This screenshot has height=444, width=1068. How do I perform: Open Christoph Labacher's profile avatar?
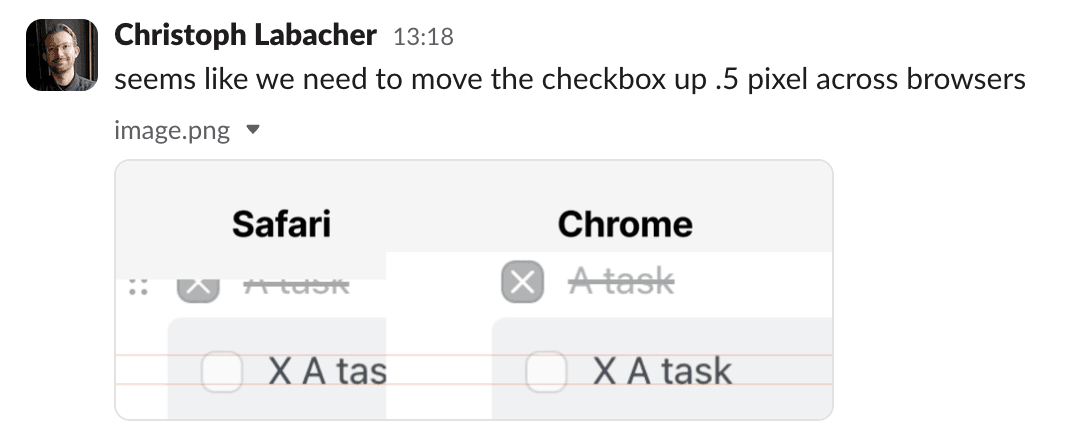(62, 55)
